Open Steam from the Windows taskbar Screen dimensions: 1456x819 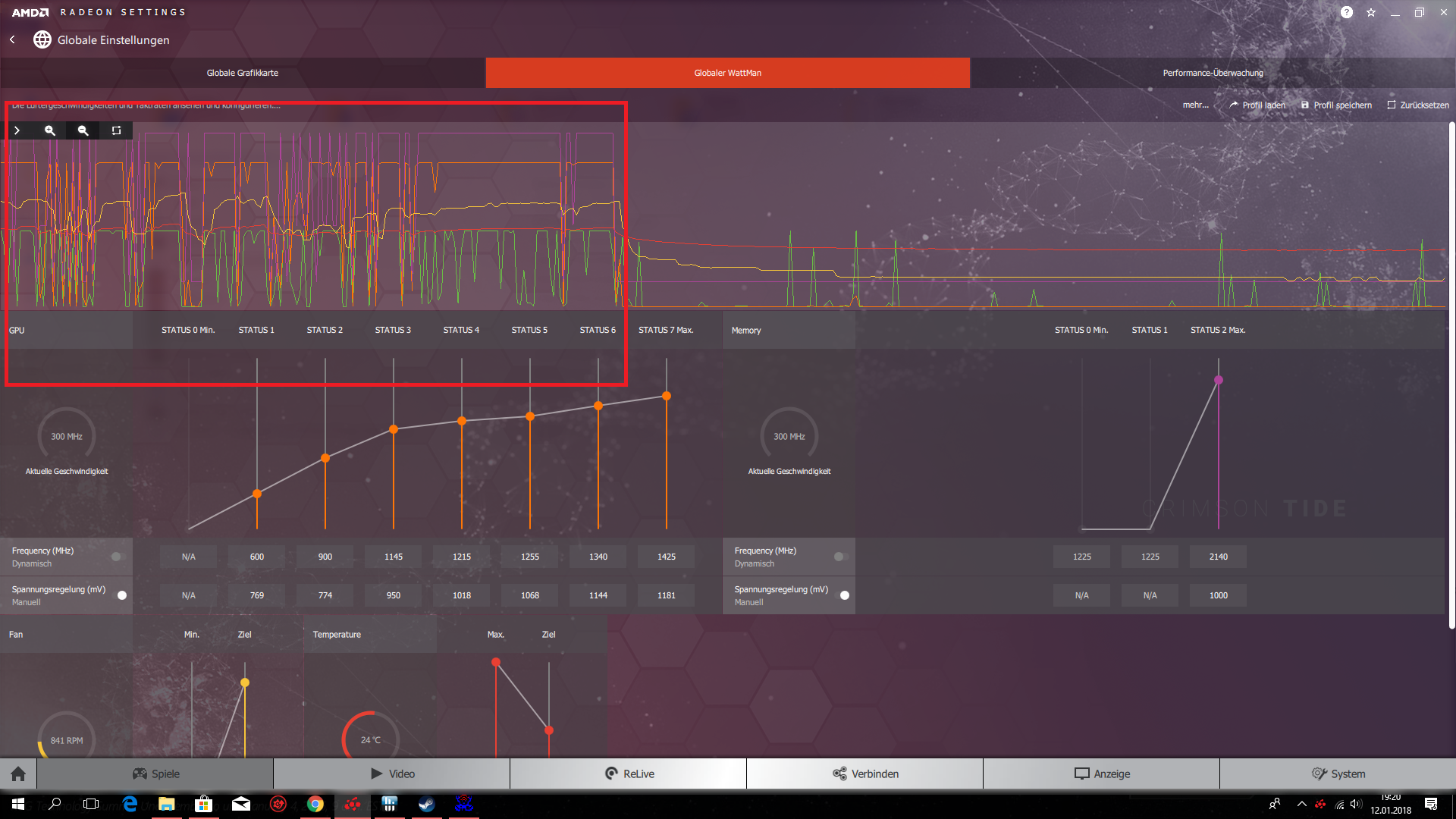[427, 804]
